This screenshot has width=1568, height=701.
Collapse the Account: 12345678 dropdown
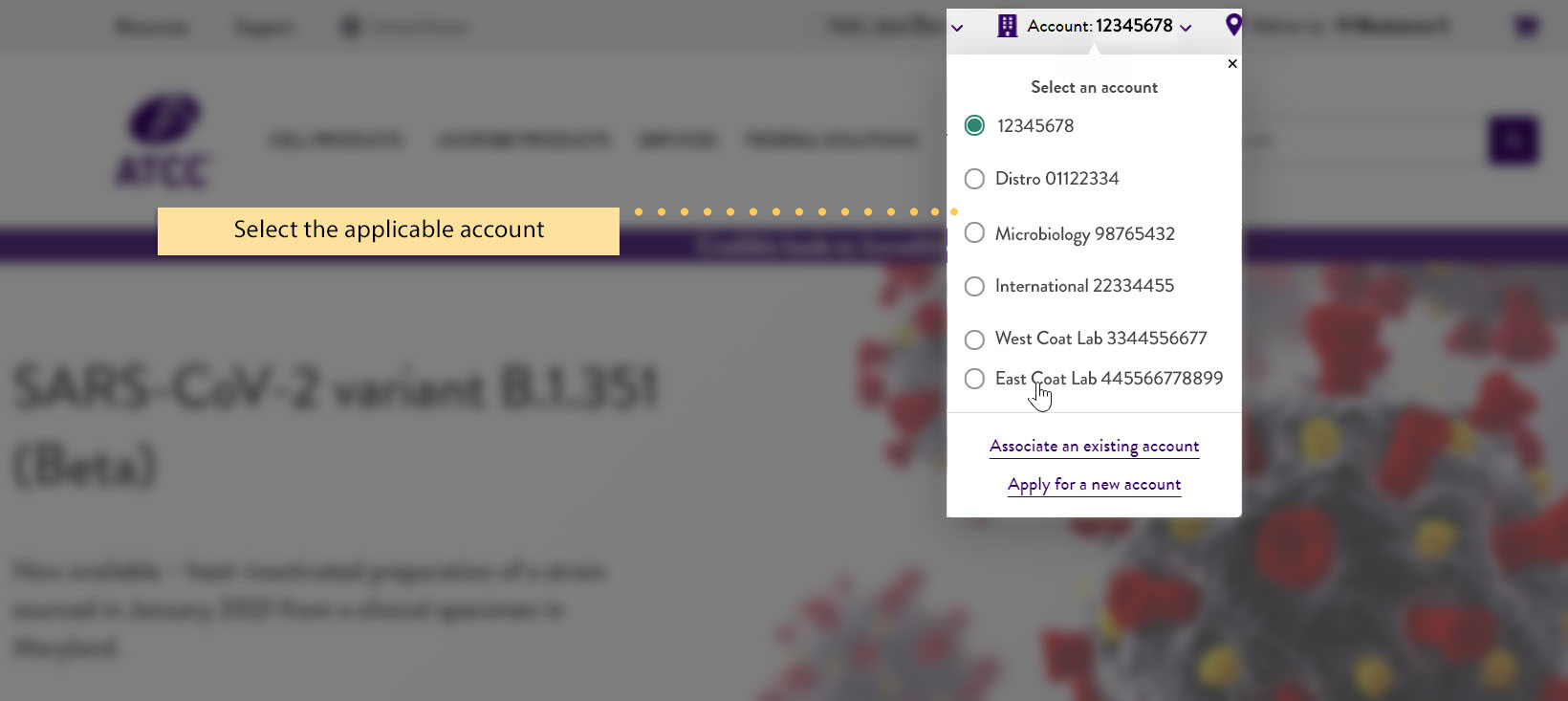click(x=1186, y=27)
